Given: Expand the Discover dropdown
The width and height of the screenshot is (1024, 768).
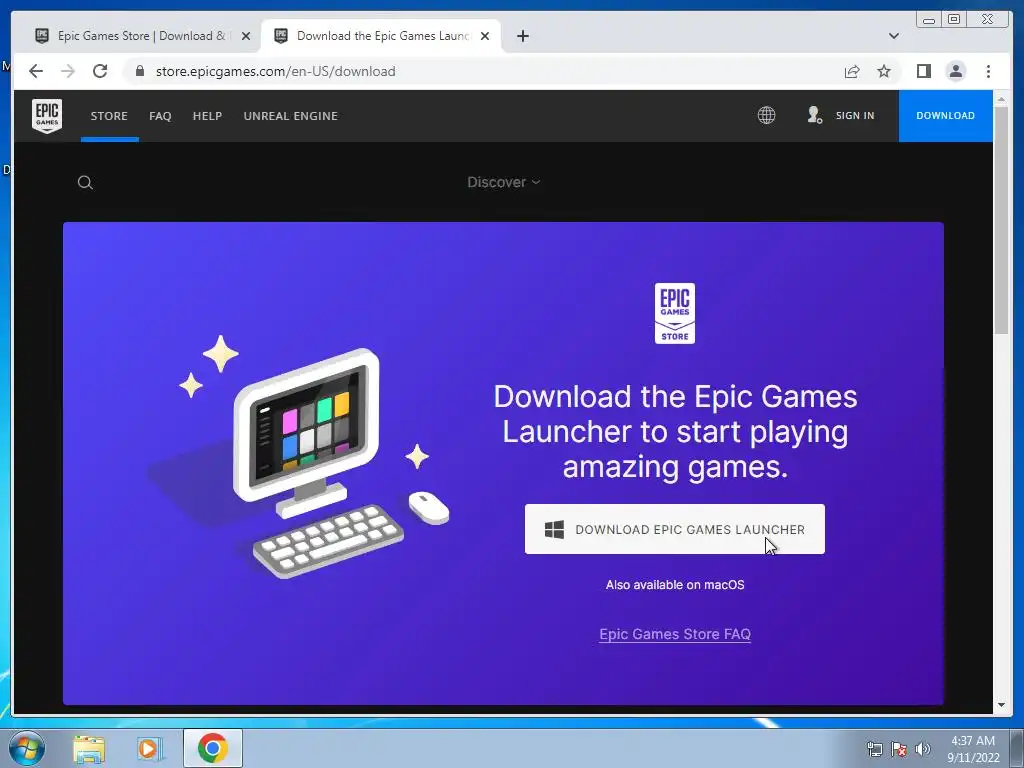Looking at the screenshot, I should [x=504, y=182].
